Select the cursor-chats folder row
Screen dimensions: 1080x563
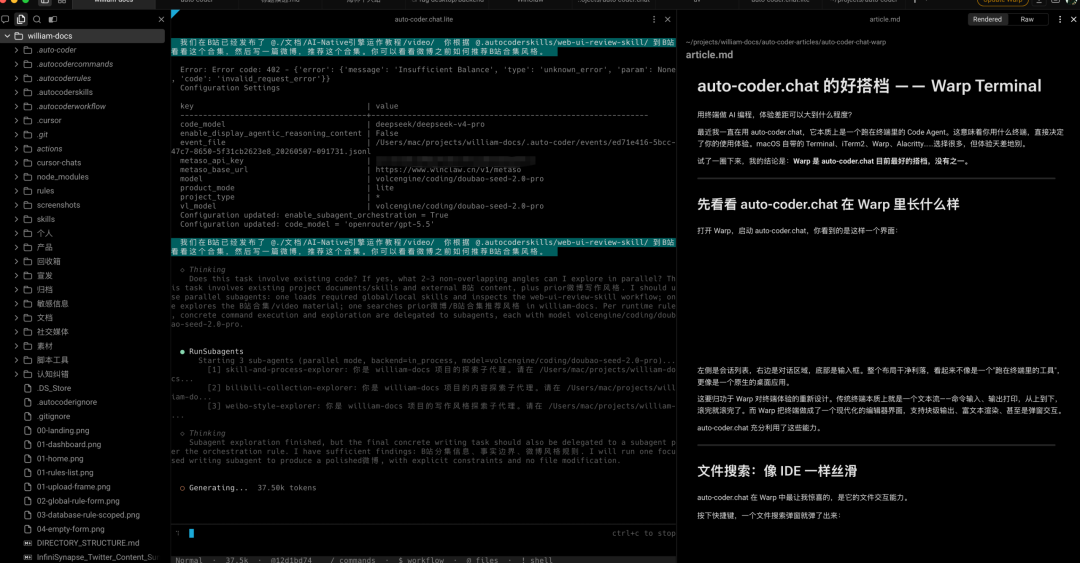pyautogui.click(x=83, y=163)
